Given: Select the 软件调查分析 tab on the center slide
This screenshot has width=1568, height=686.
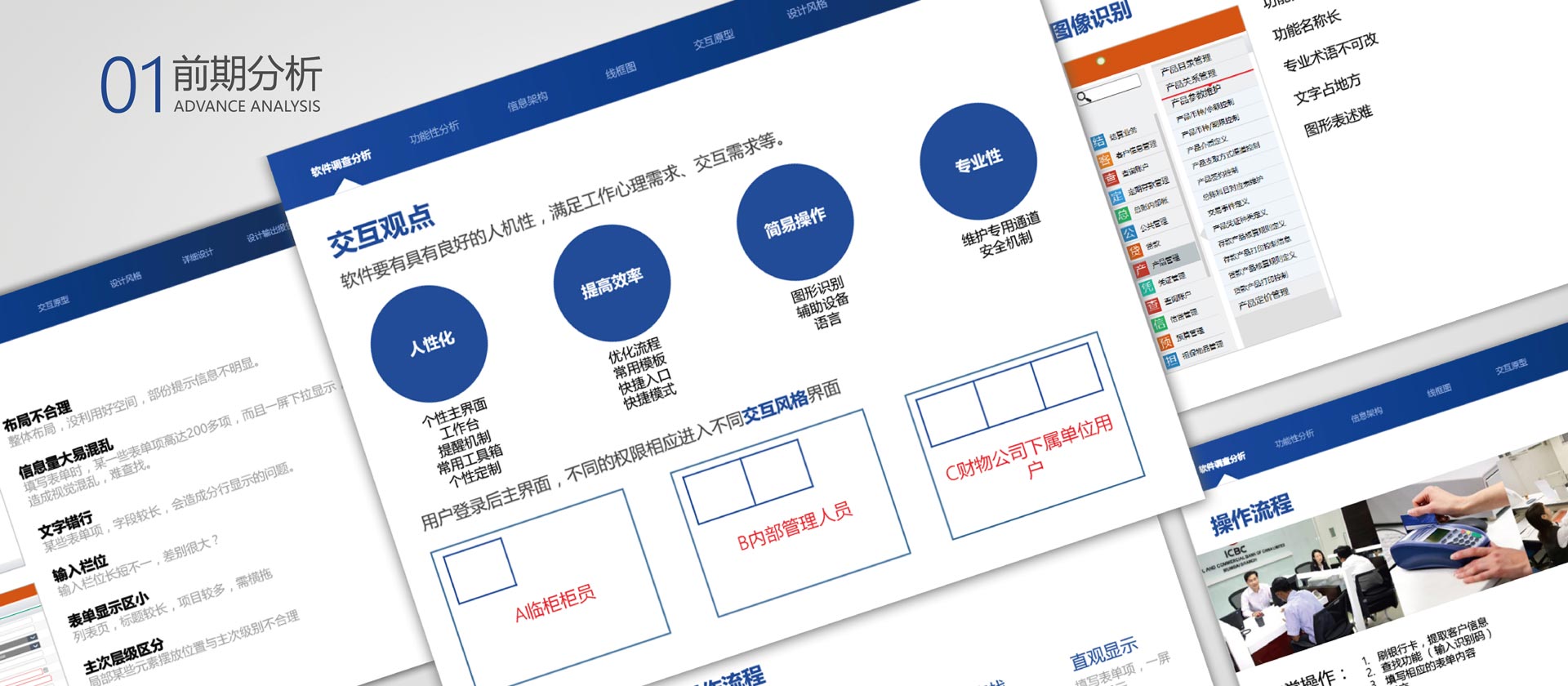Looking at the screenshot, I should [x=341, y=163].
